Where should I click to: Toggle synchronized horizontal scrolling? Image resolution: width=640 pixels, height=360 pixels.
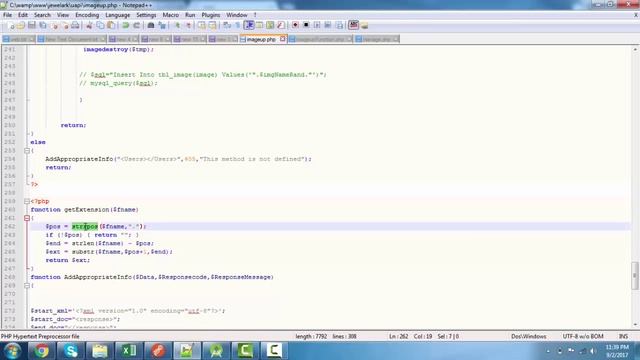coord(213,25)
